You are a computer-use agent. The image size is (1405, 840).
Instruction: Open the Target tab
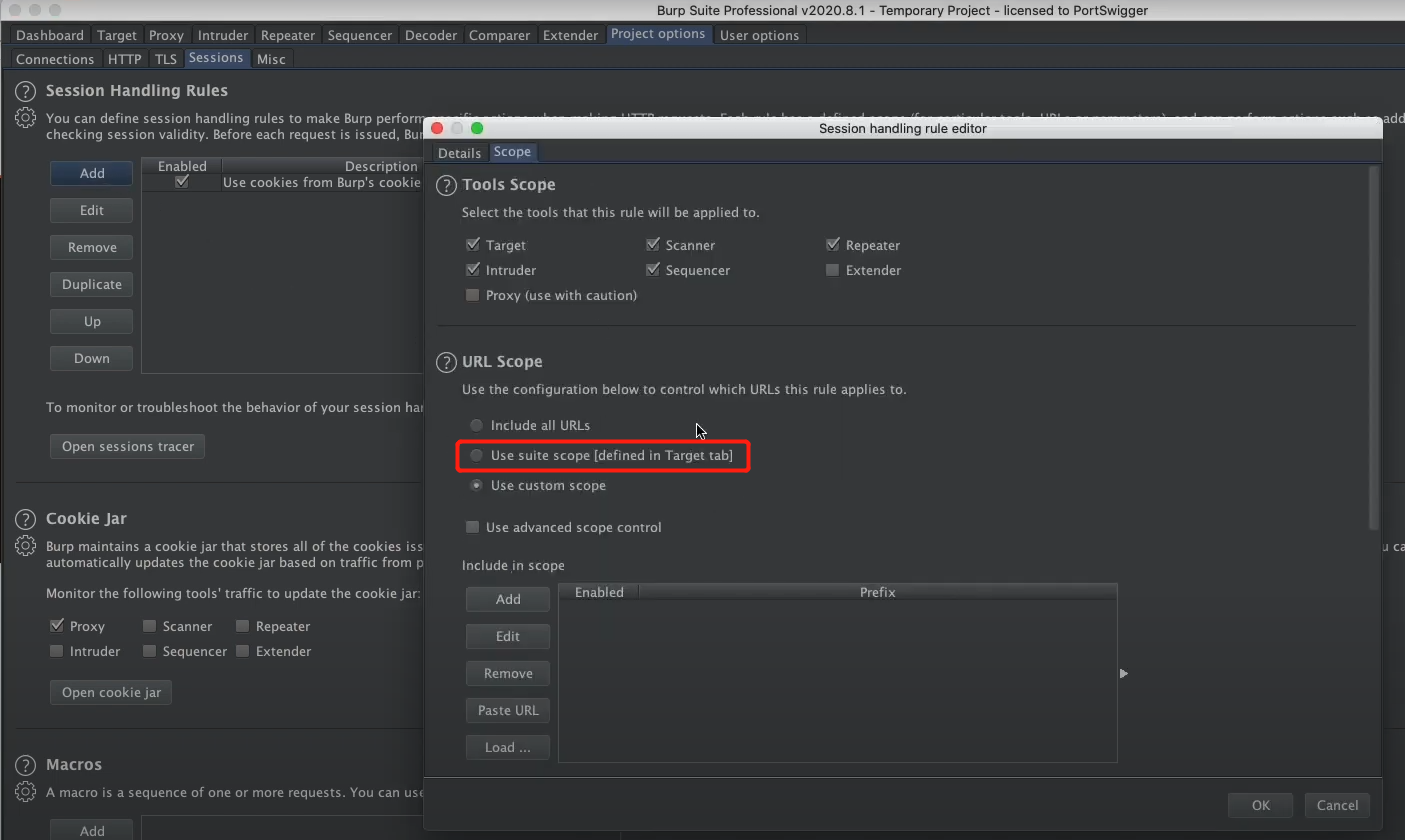117,35
